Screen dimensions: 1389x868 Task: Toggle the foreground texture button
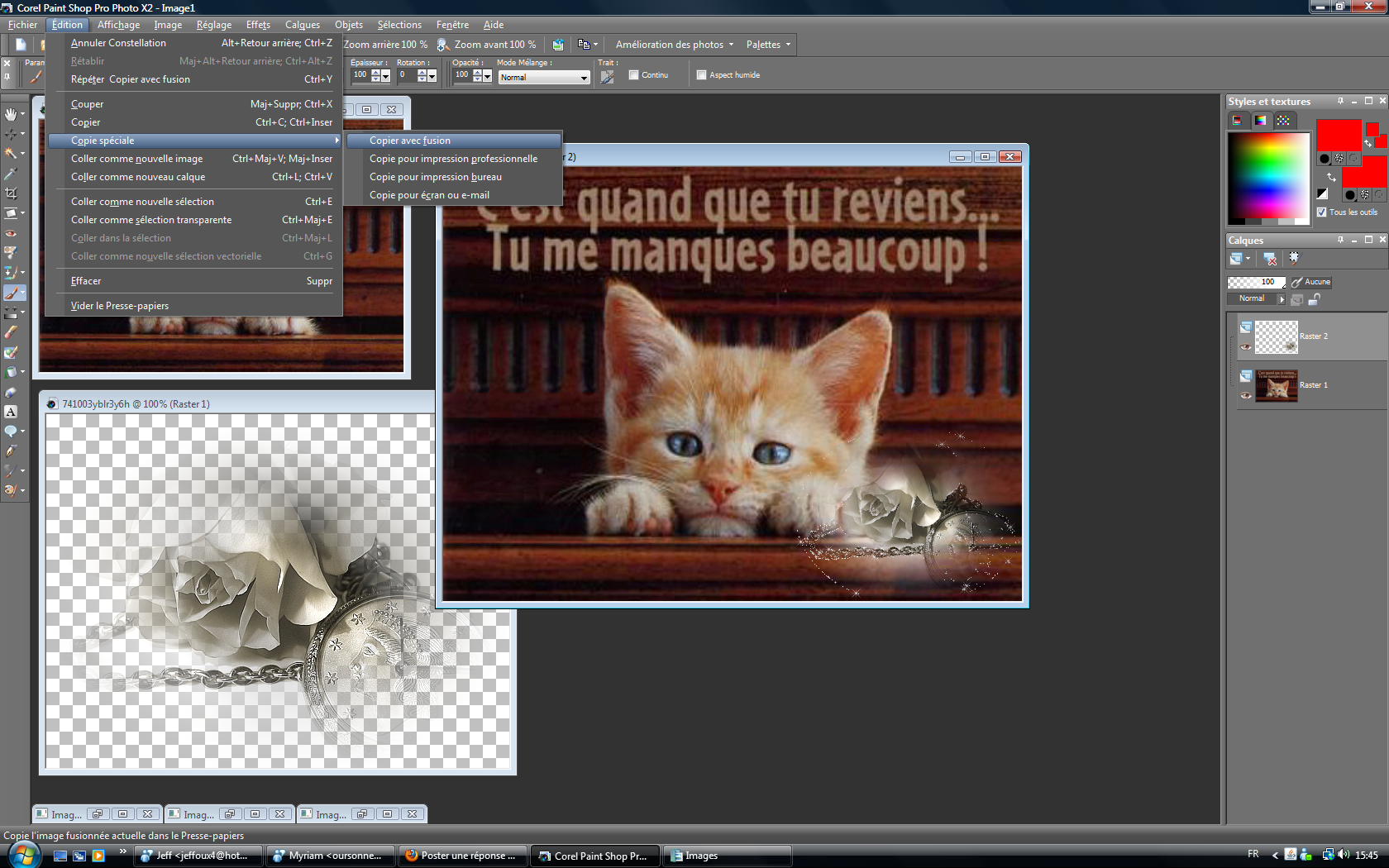click(1339, 158)
